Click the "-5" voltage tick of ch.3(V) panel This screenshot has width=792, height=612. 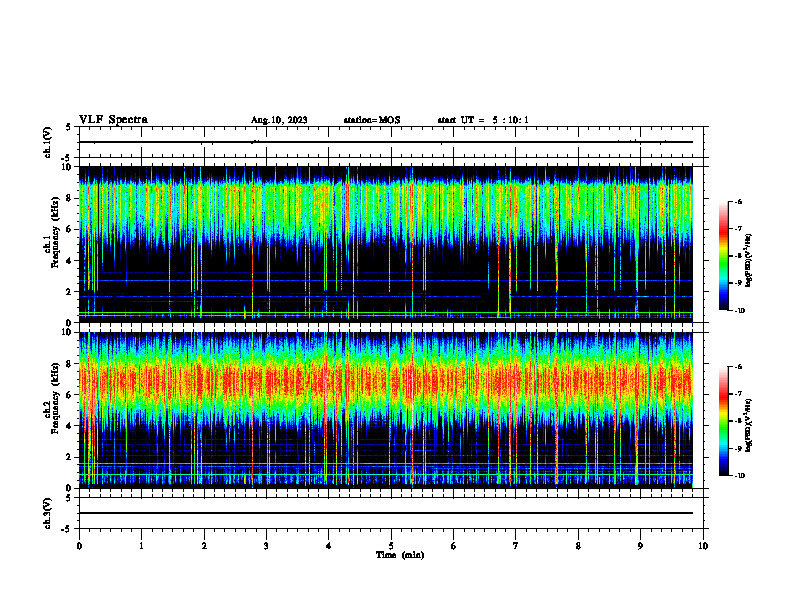67,529
